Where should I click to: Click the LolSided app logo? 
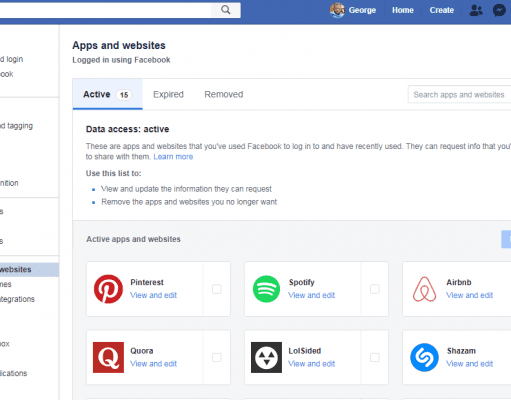(x=266, y=357)
